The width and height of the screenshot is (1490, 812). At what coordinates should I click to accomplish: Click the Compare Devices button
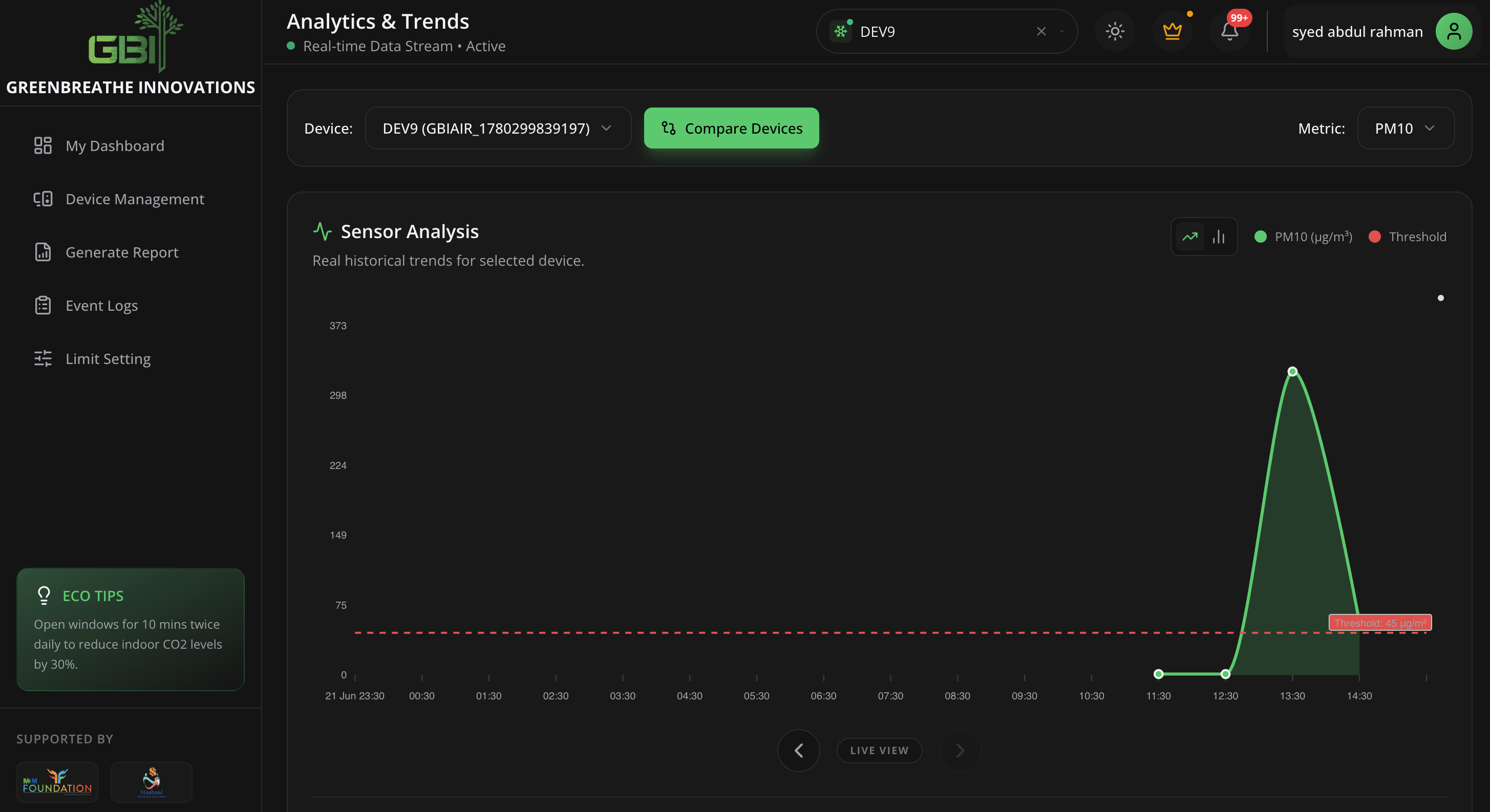[731, 128]
